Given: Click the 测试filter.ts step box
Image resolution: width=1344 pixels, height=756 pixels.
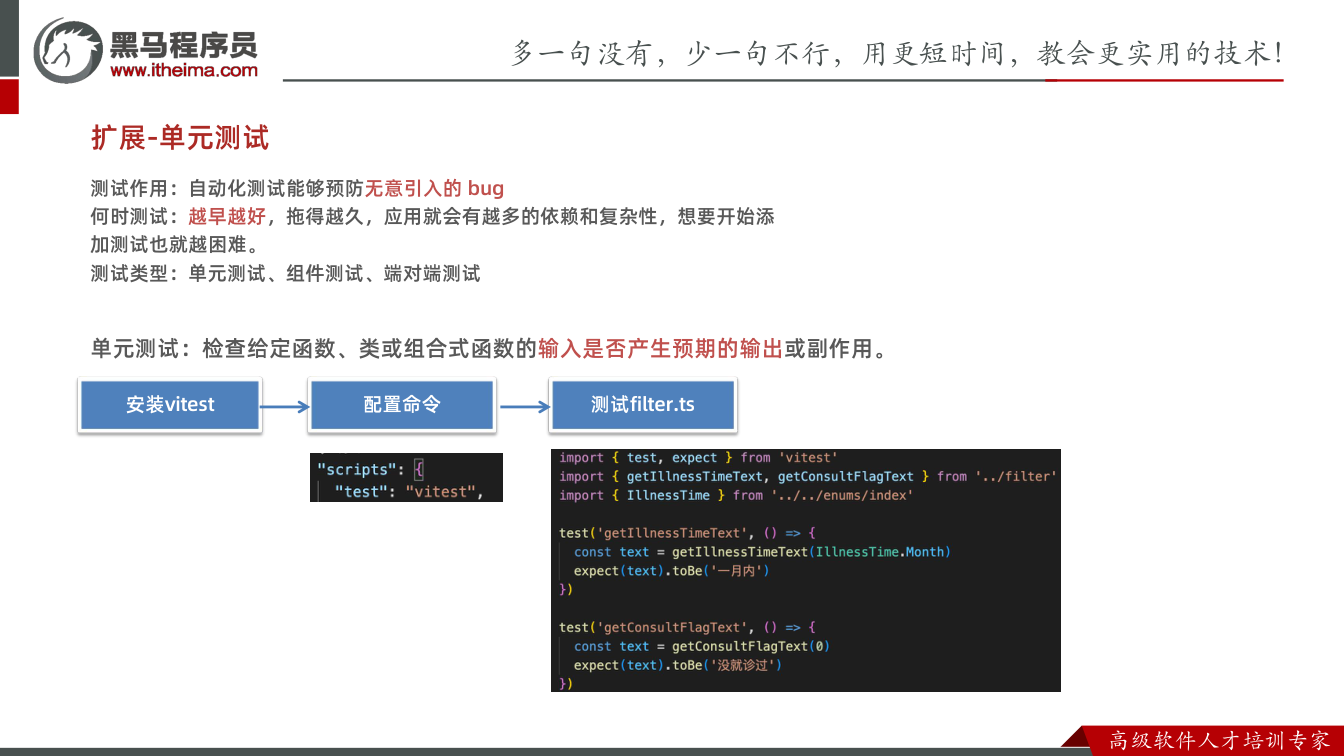Looking at the screenshot, I should click(643, 405).
